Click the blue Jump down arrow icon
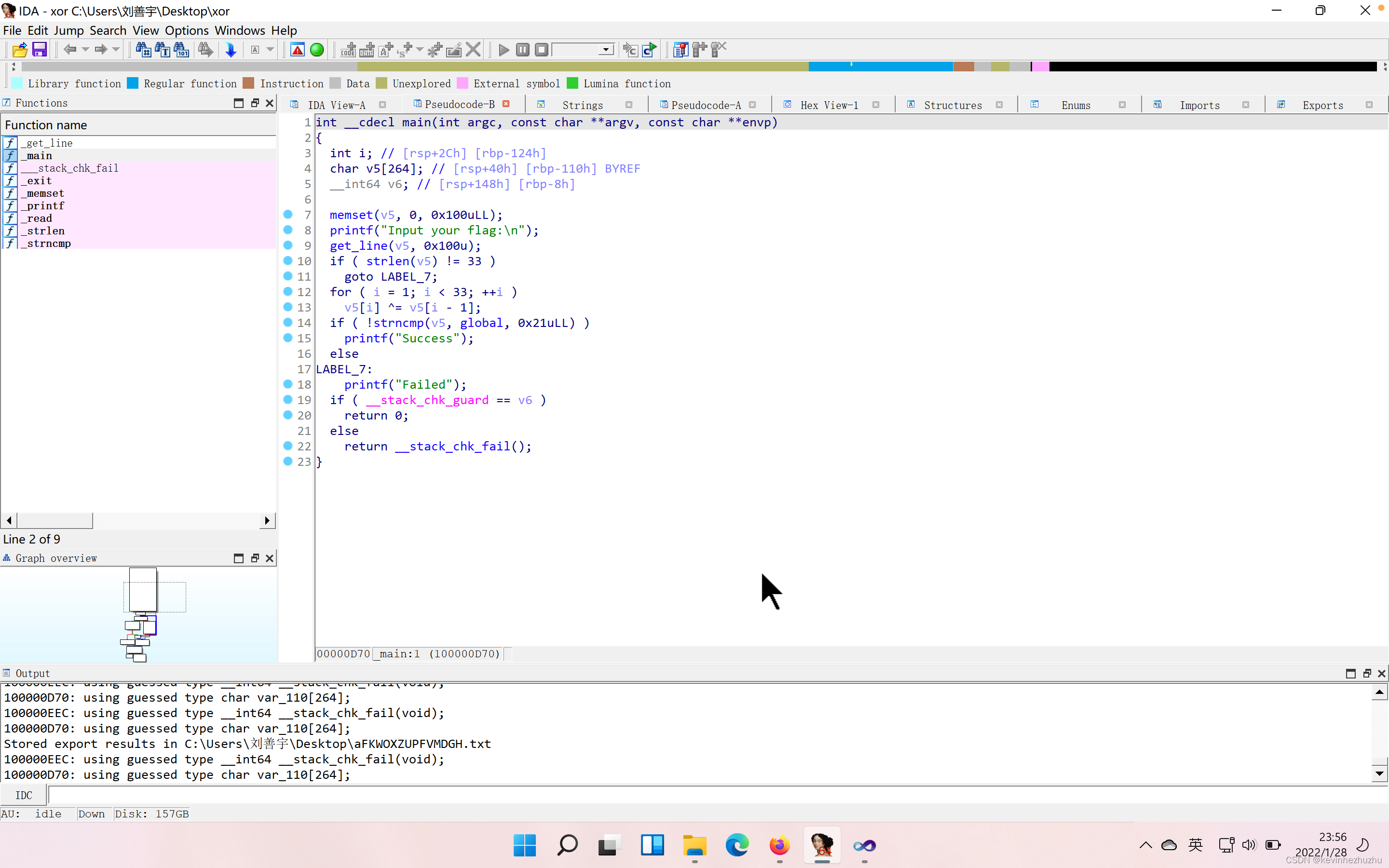This screenshot has height=868, width=1389. (x=231, y=50)
